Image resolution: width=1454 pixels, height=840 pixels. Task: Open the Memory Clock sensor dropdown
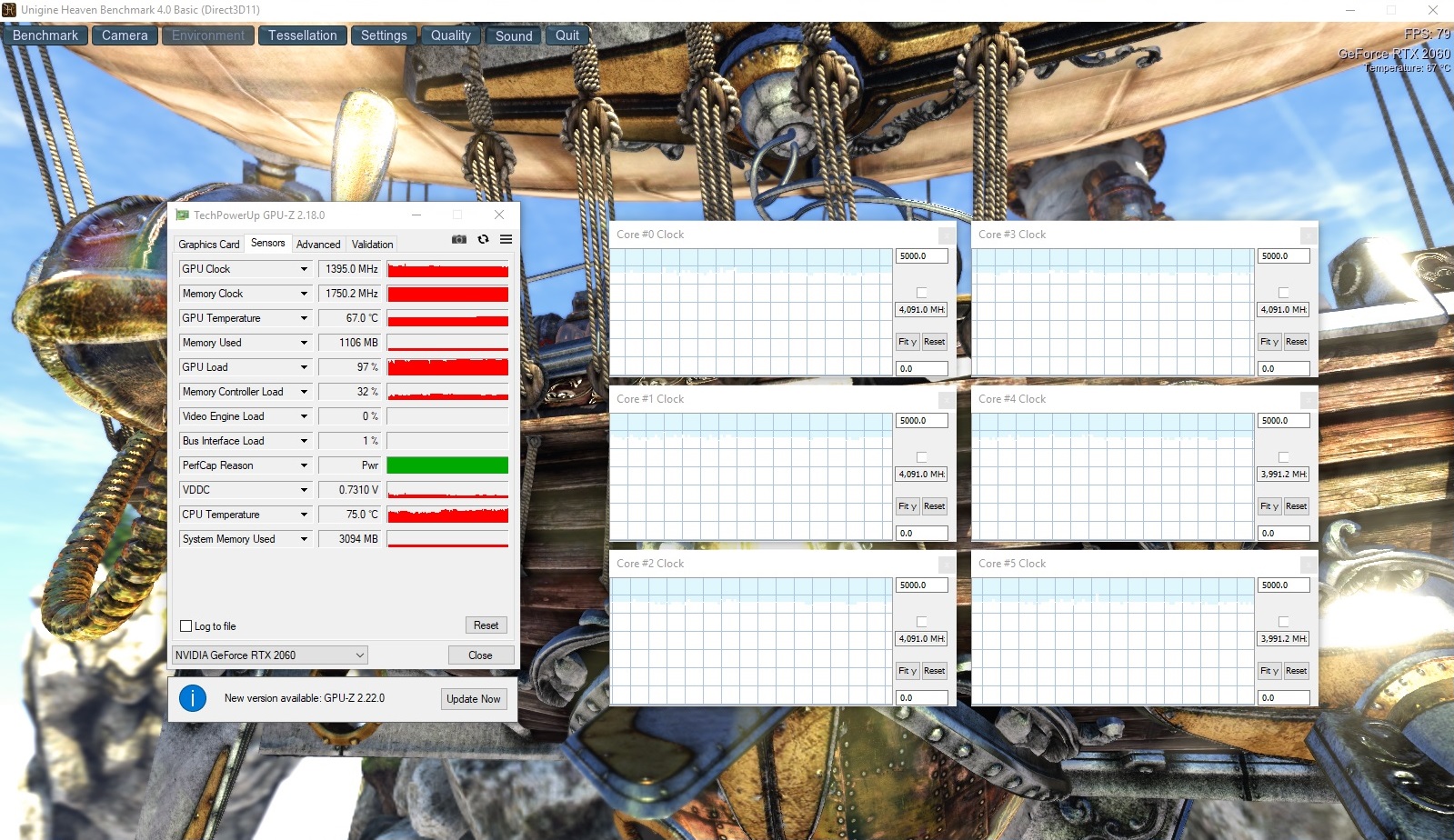coord(304,294)
